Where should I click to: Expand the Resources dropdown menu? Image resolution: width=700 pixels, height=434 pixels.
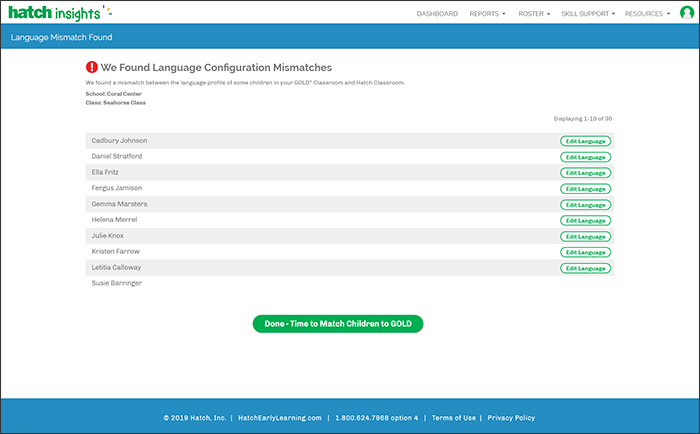click(x=647, y=14)
